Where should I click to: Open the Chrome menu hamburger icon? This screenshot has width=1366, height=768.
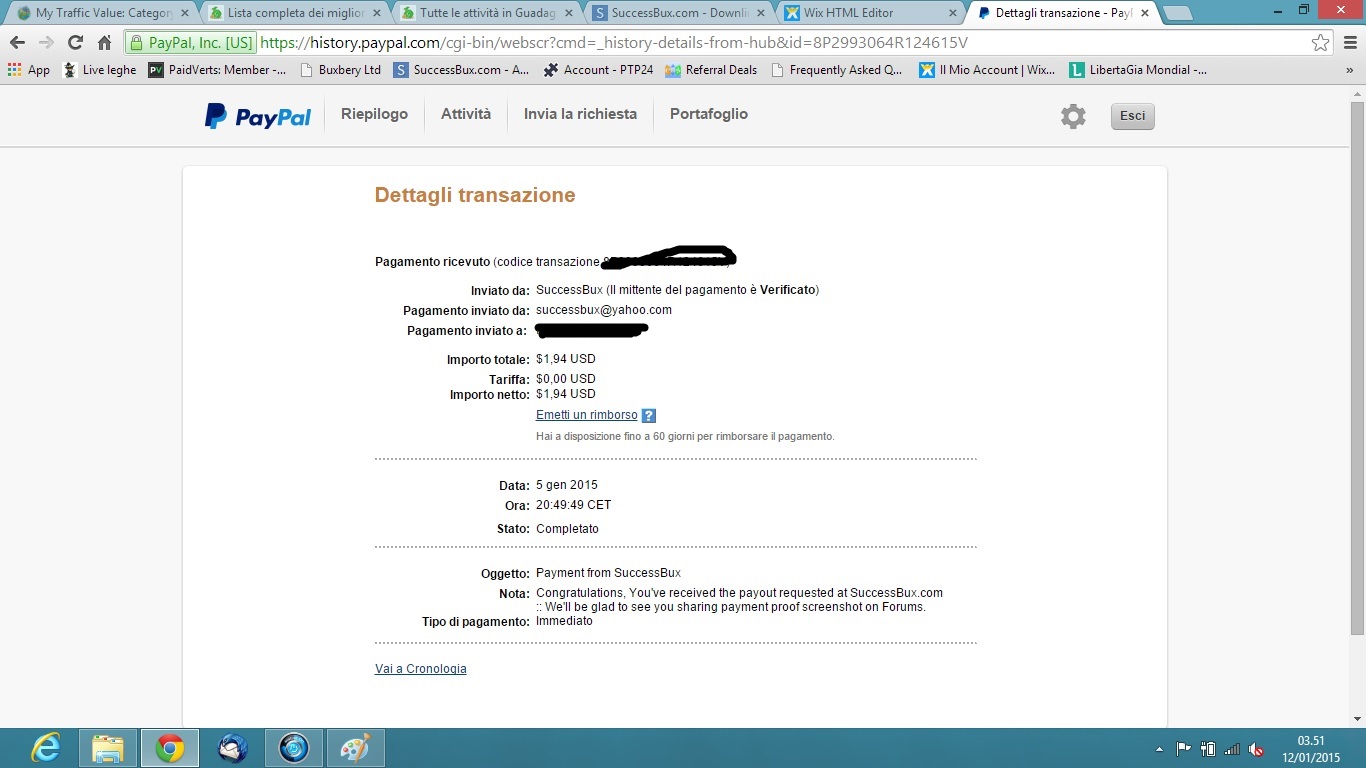point(1349,43)
